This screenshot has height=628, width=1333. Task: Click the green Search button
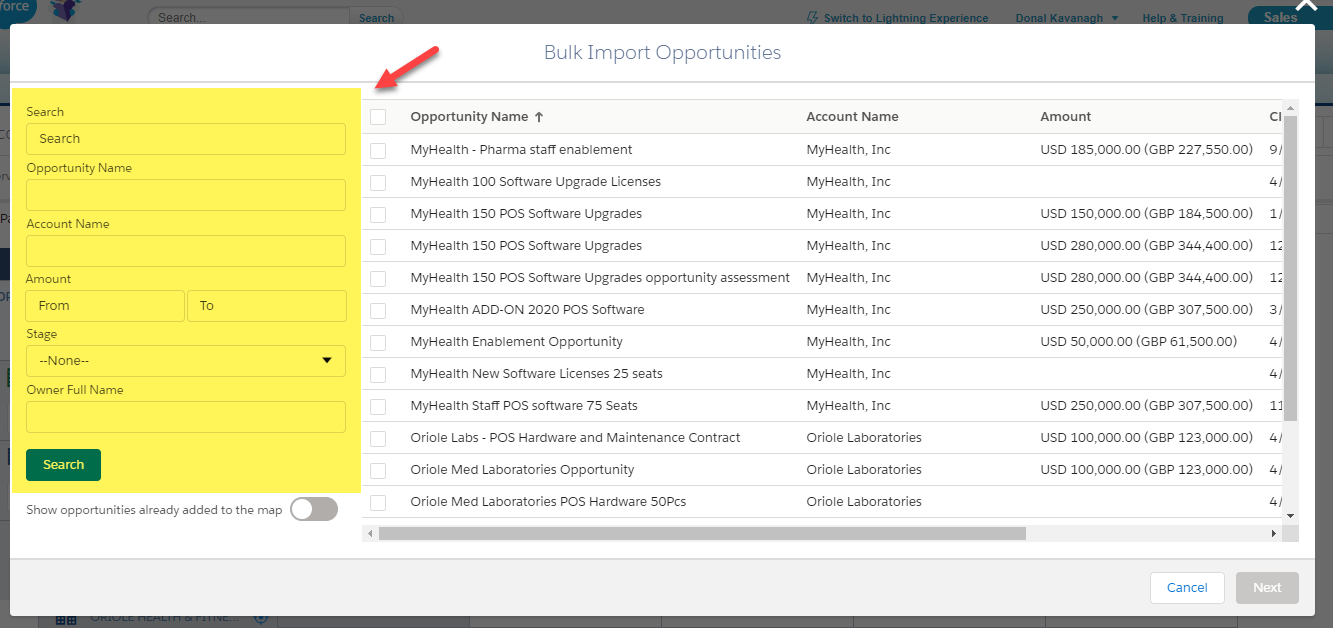pyautogui.click(x=63, y=465)
